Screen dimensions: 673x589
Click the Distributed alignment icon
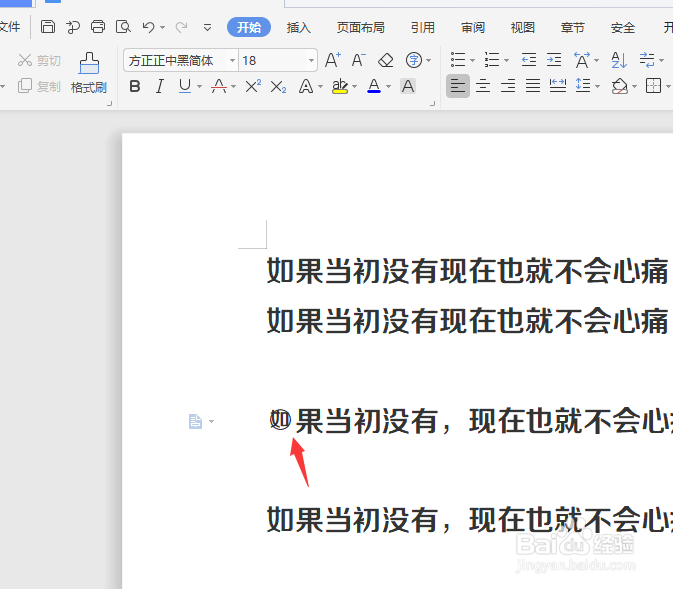[x=558, y=86]
